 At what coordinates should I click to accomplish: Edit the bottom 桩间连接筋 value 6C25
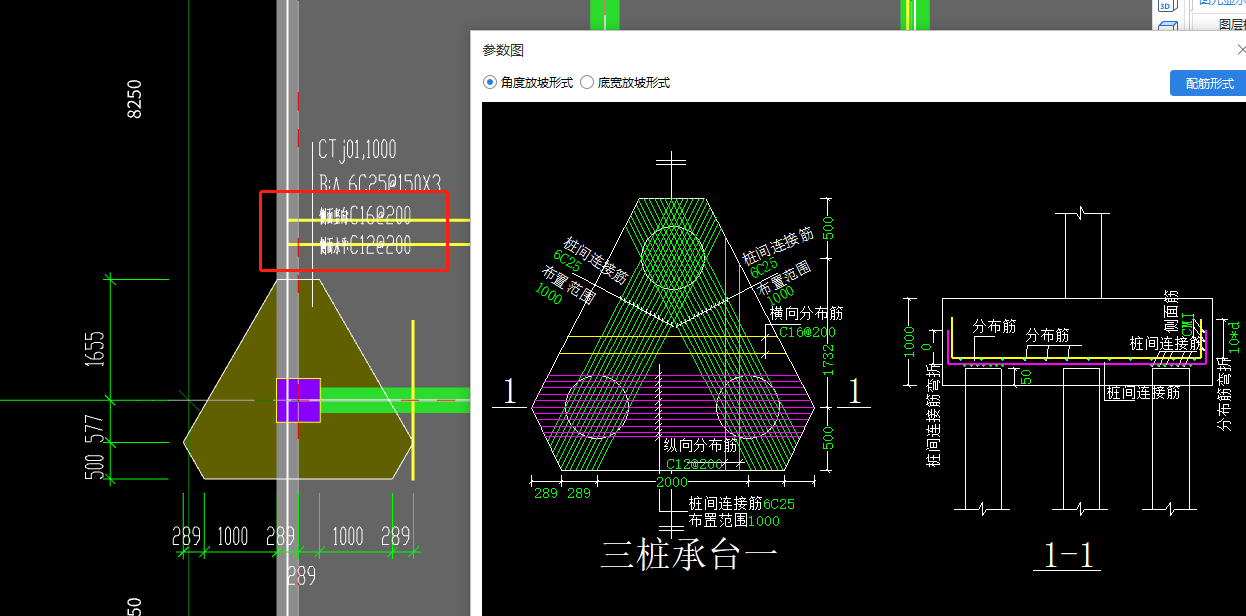[779, 504]
